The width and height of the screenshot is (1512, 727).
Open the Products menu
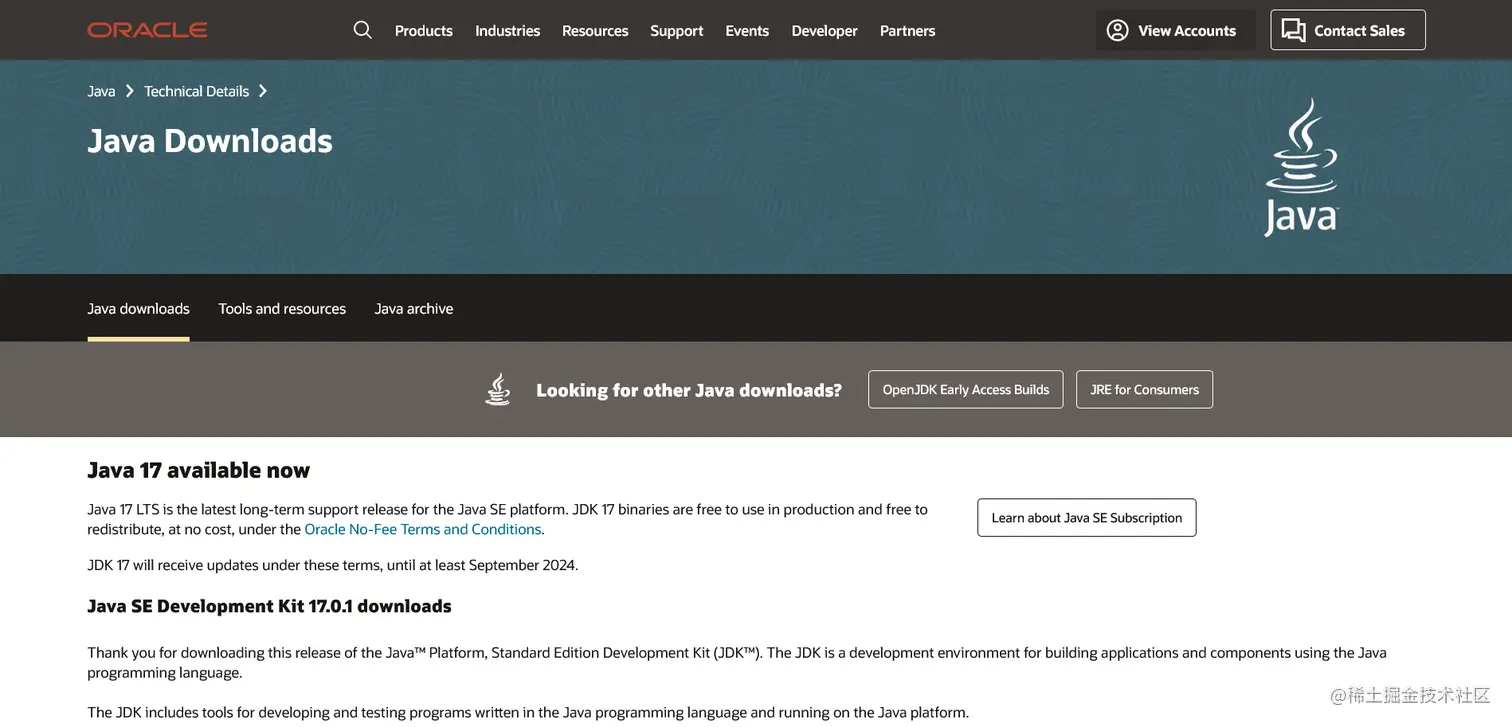(424, 31)
